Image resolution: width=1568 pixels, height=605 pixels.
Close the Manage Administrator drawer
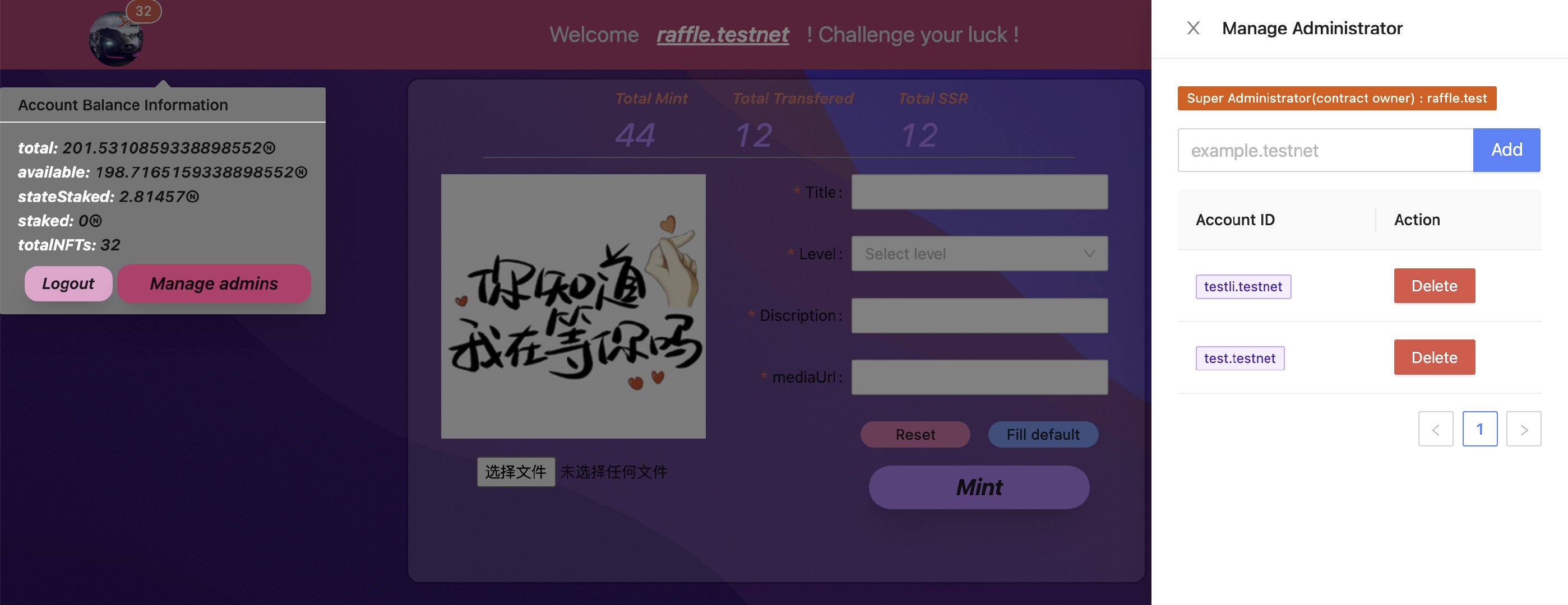click(1193, 28)
